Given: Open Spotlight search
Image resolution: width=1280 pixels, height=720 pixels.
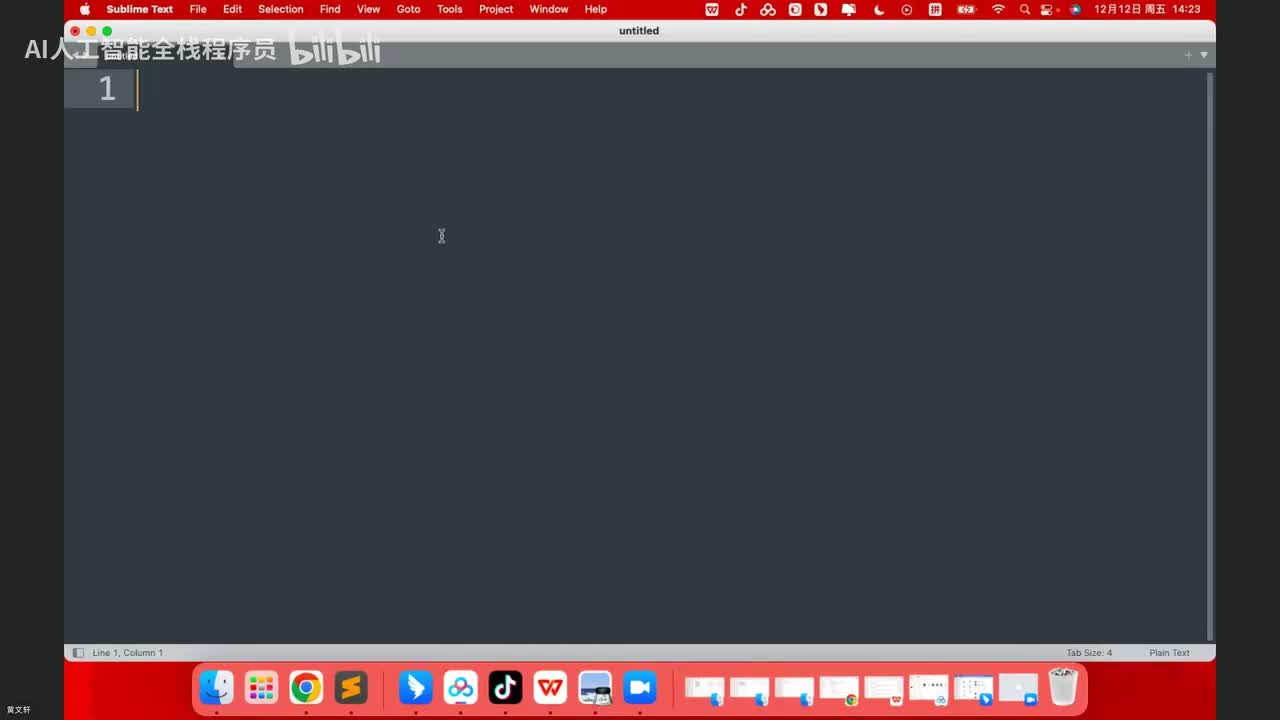Looking at the screenshot, I should (1025, 9).
